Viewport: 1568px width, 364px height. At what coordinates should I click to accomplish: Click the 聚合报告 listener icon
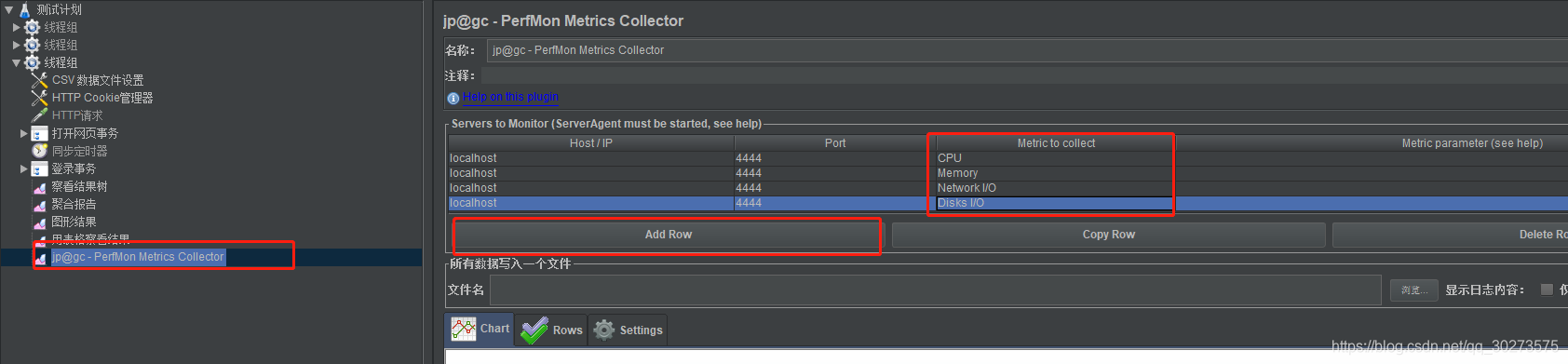tap(40, 205)
